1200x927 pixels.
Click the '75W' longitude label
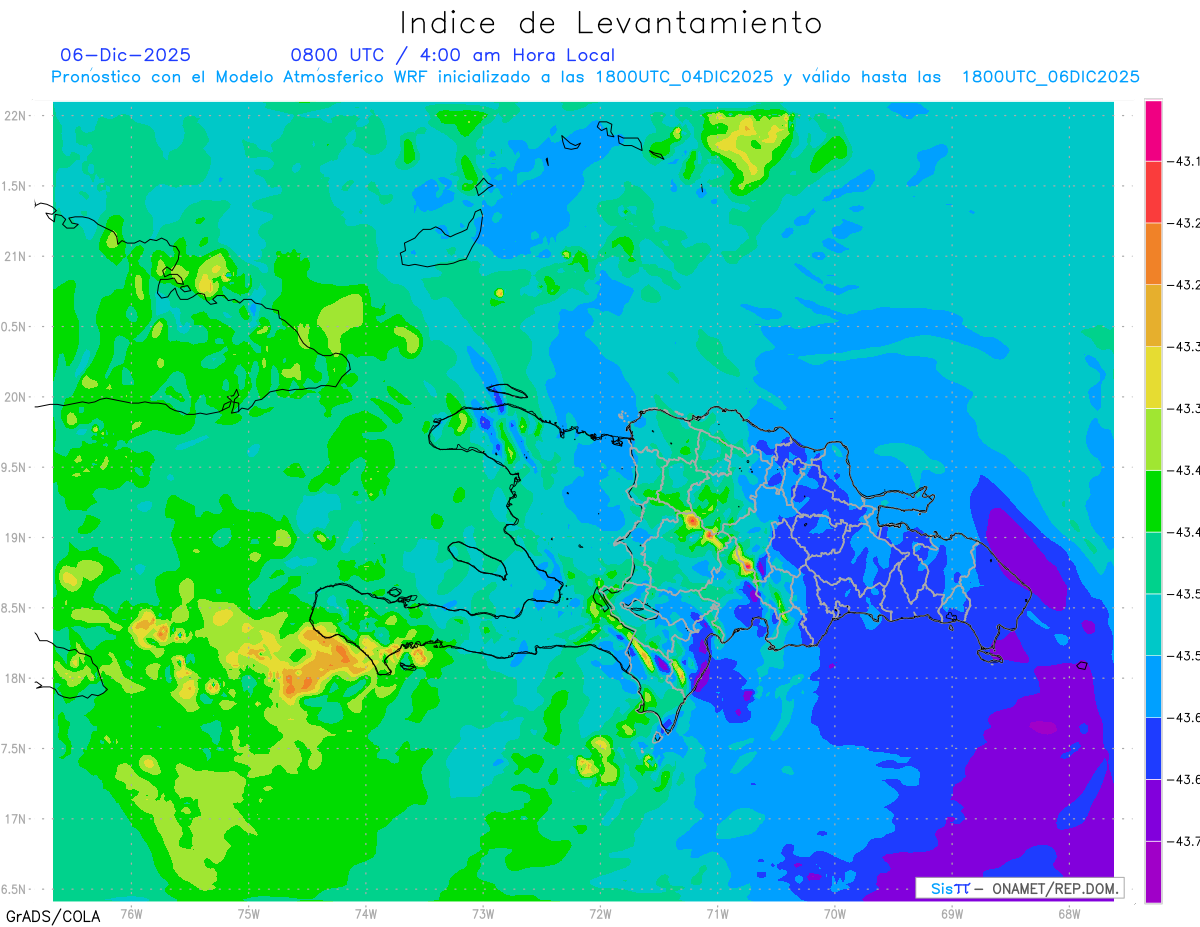(x=248, y=913)
